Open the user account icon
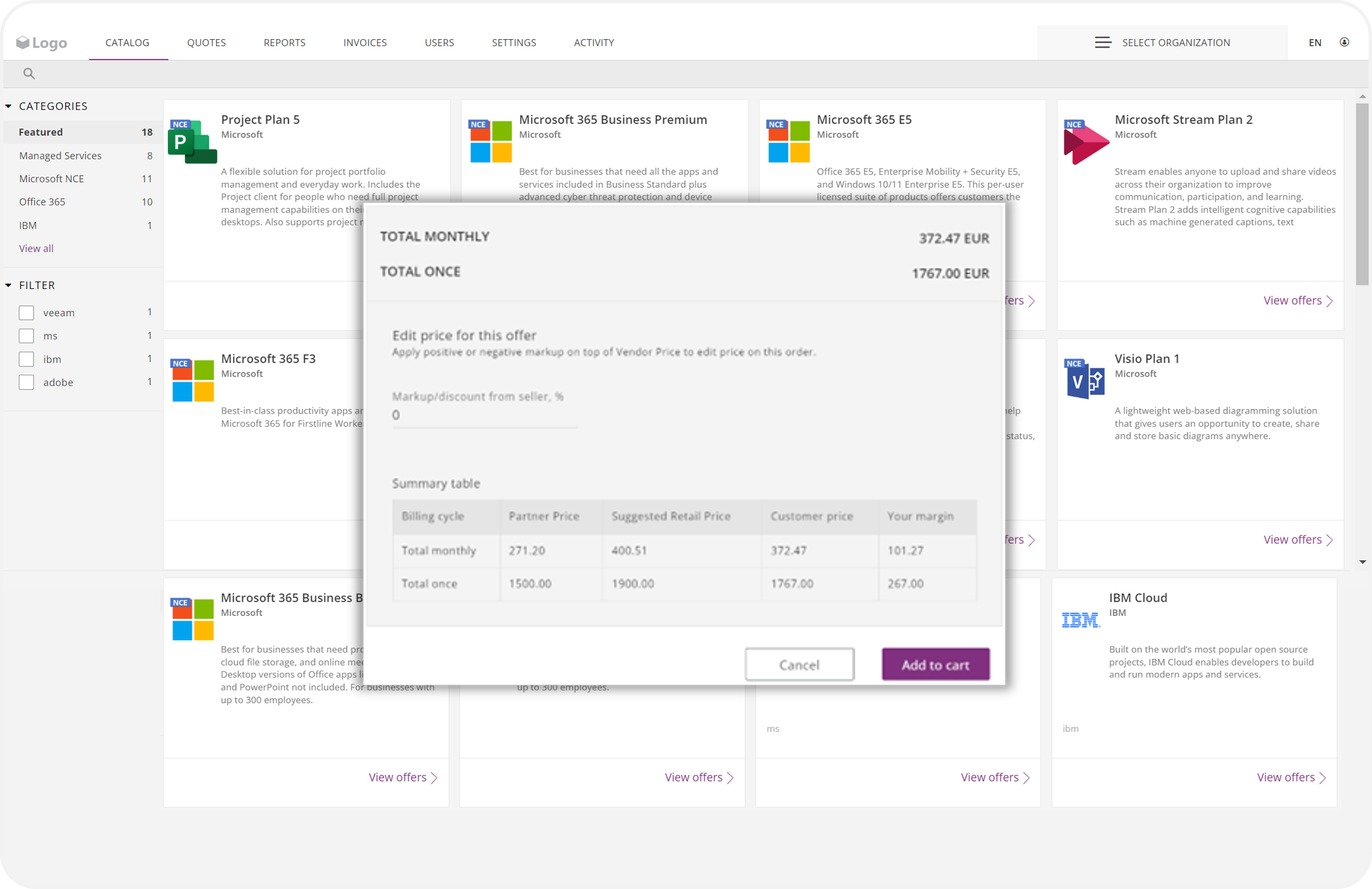Screen dimensions: 1372x889 pos(1344,42)
